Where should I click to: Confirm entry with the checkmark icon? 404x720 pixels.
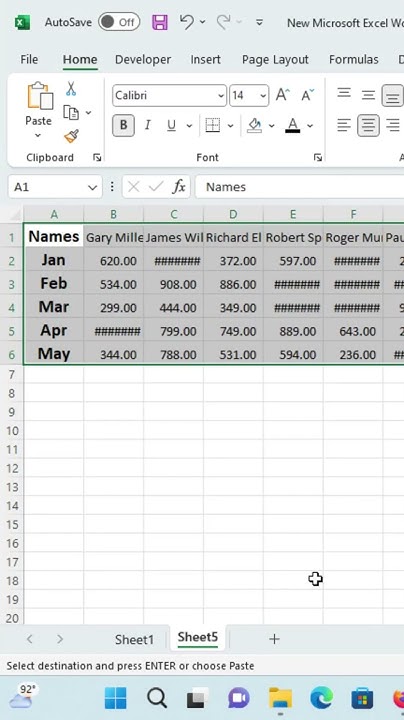[156, 187]
